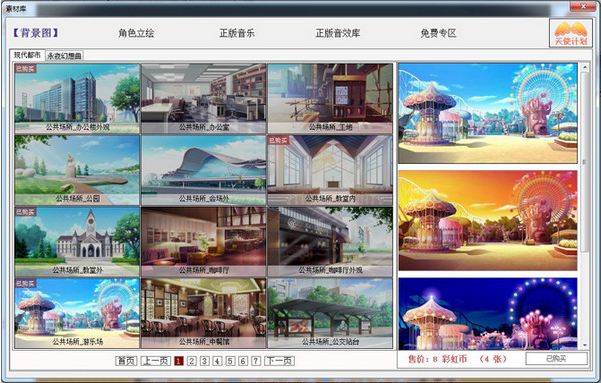The image size is (601, 383).
Task: Open the 免费专区 section
Action: (x=438, y=33)
